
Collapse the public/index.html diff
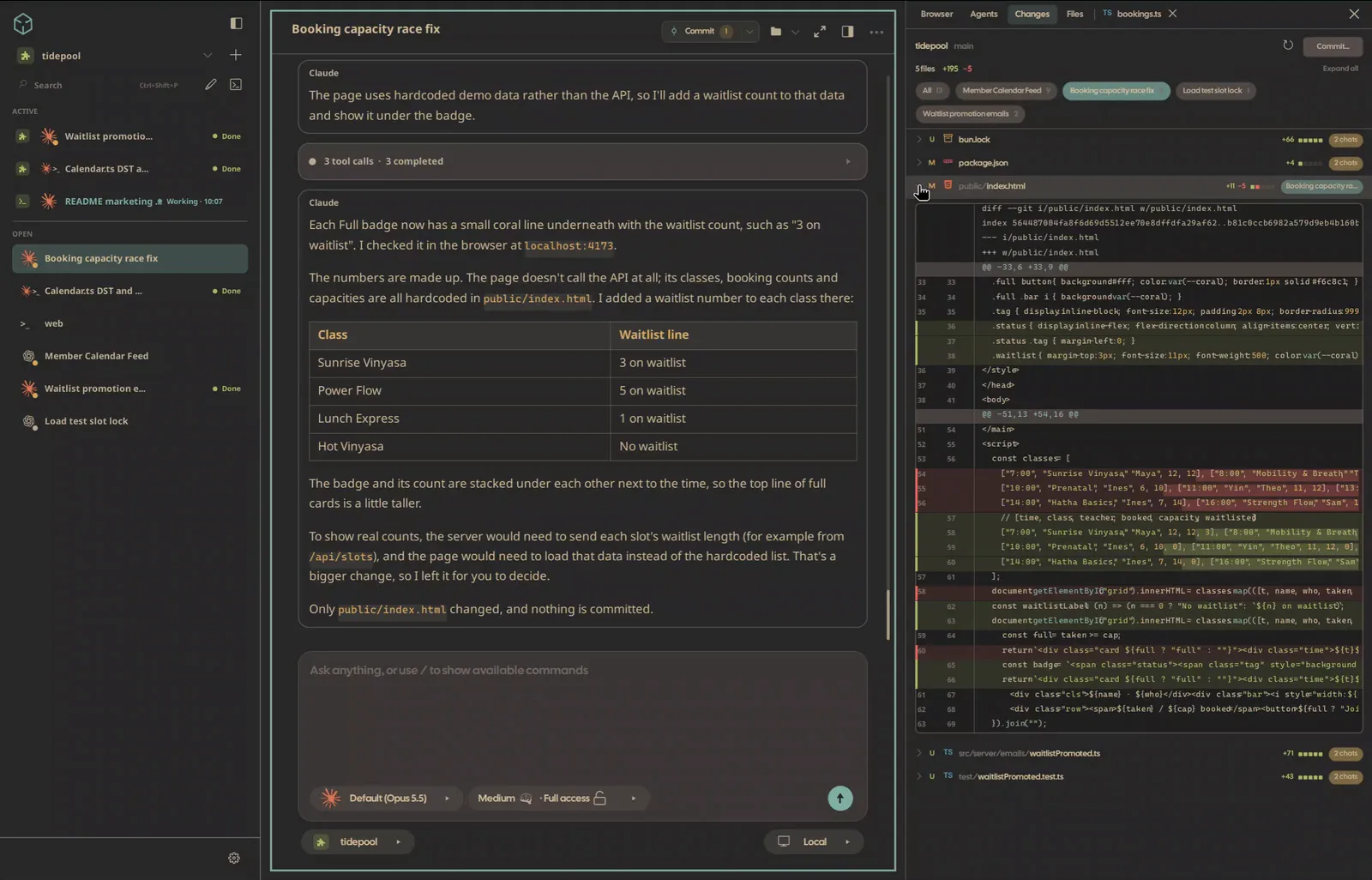(x=919, y=185)
